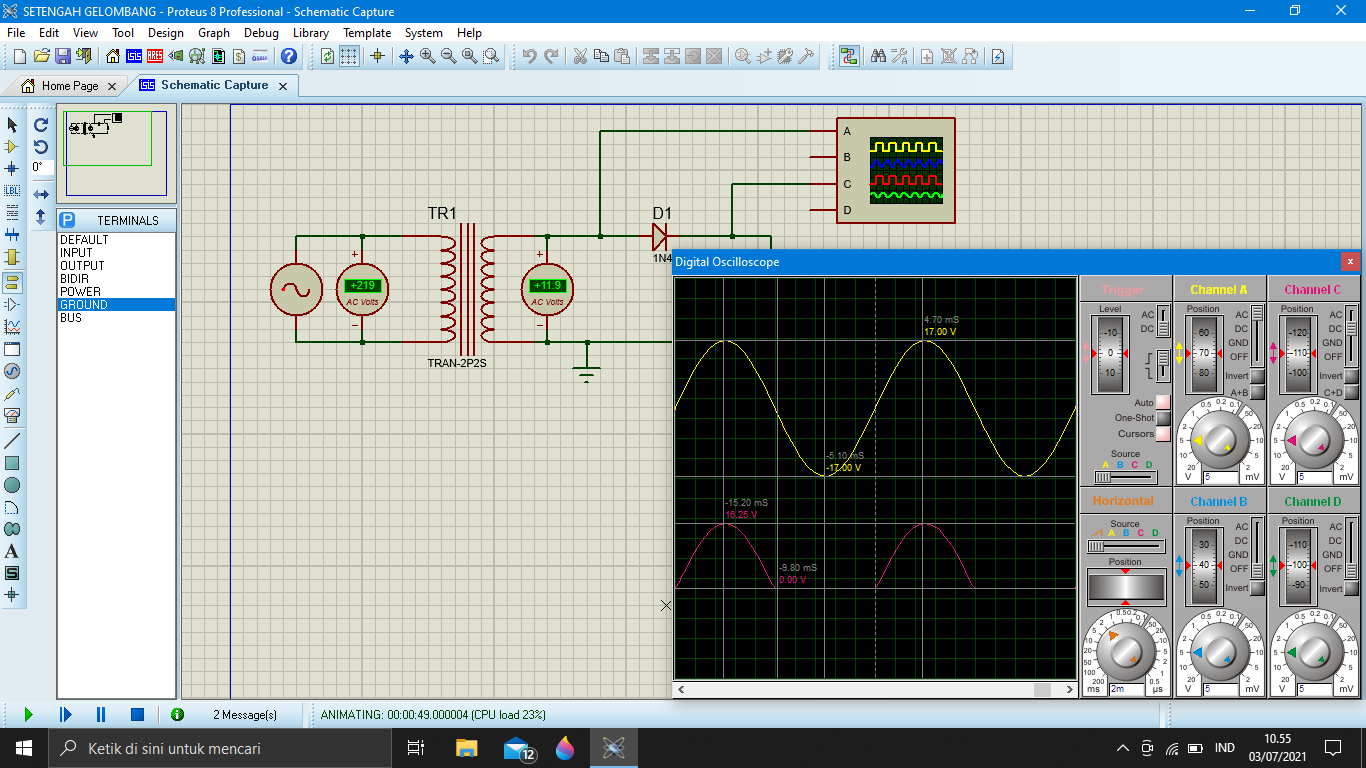Screen dimensions: 1366x768
Task: Select the 2D Line graphics tool
Action: [12, 441]
